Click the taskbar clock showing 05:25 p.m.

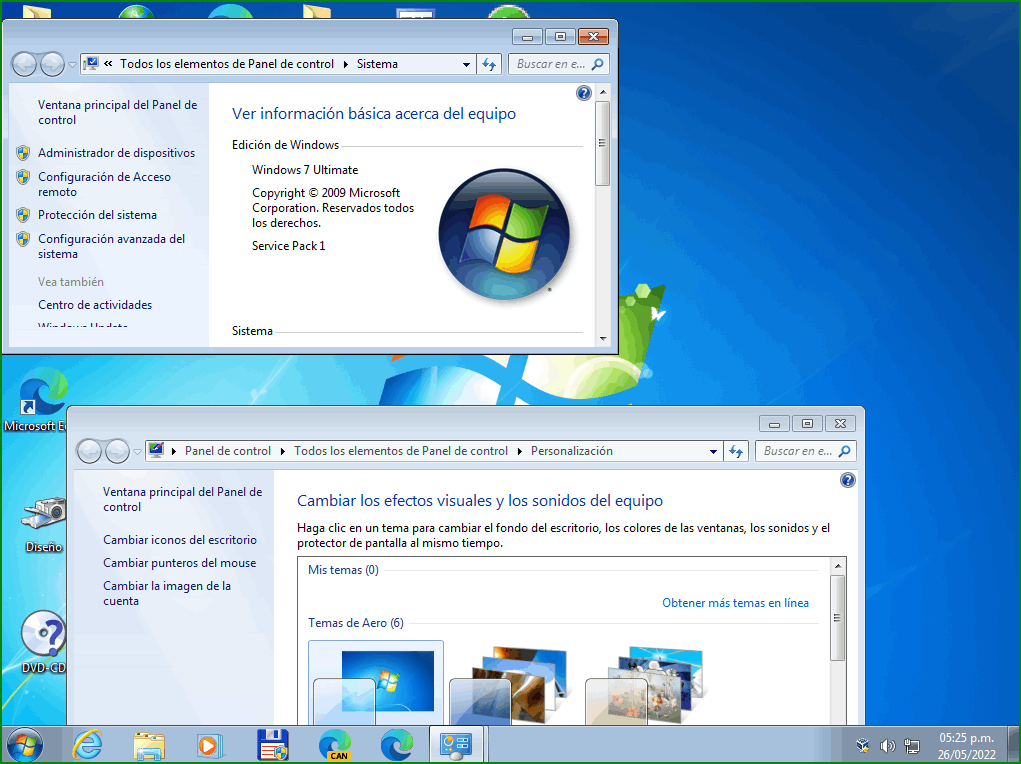(x=966, y=738)
